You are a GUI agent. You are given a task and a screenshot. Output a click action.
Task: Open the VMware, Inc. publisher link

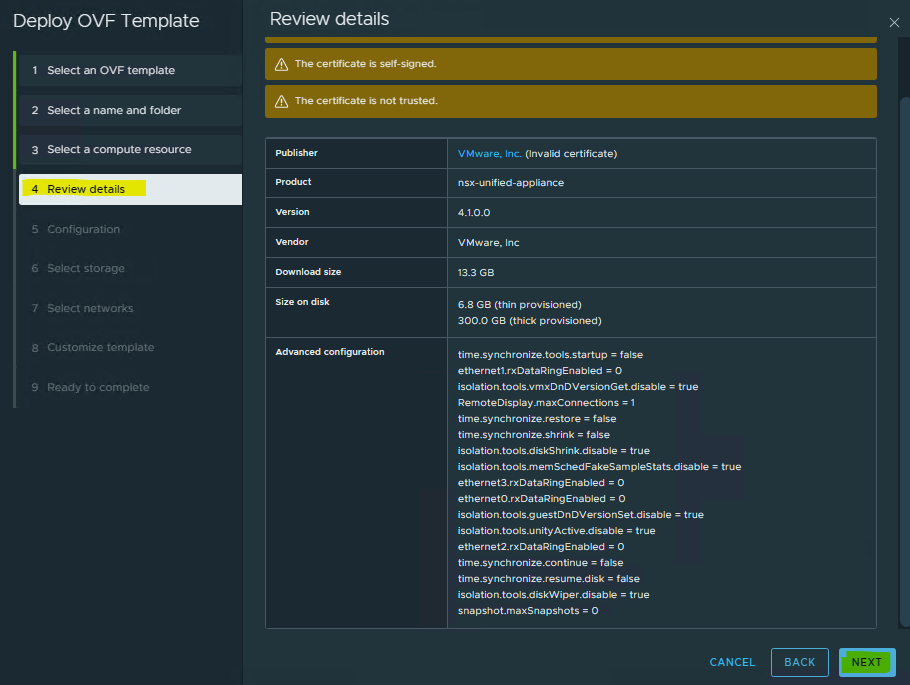pyautogui.click(x=489, y=154)
